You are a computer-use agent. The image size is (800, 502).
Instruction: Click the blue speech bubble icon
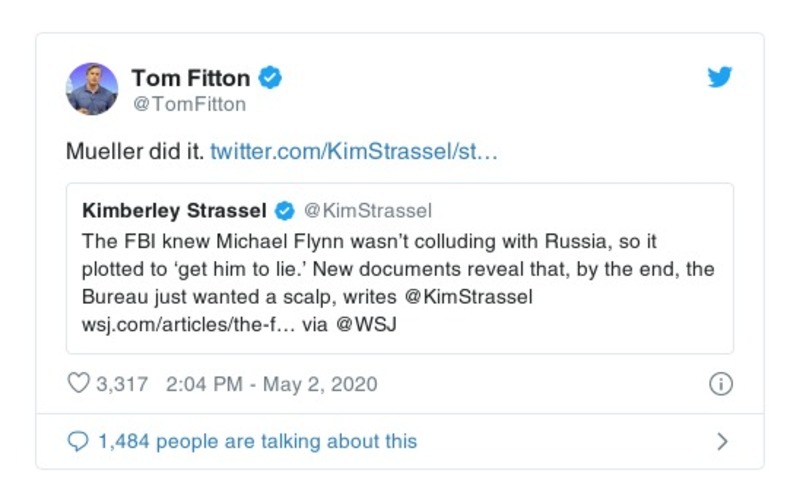tap(77, 441)
